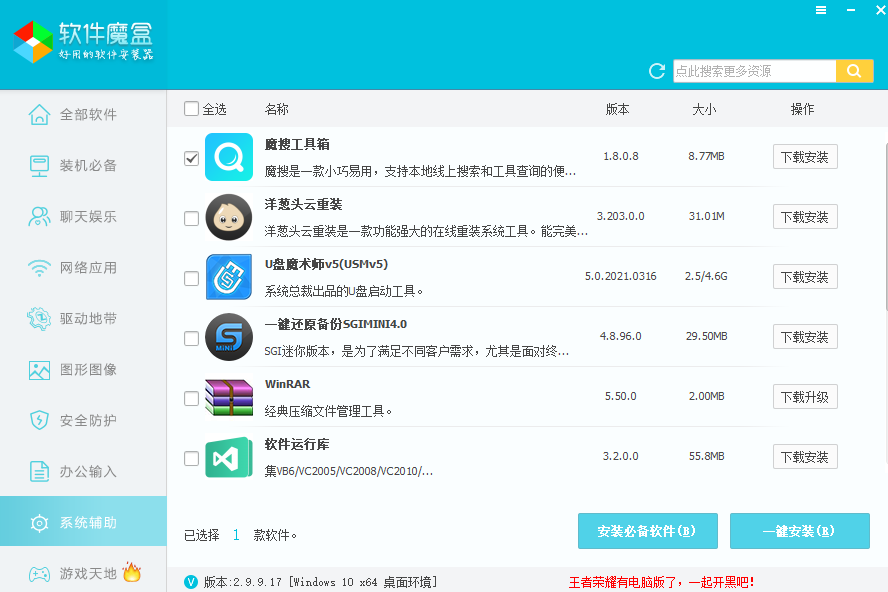Tick the 全选 select-all checkbox
Screen dimensions: 888x592
pos(191,108)
